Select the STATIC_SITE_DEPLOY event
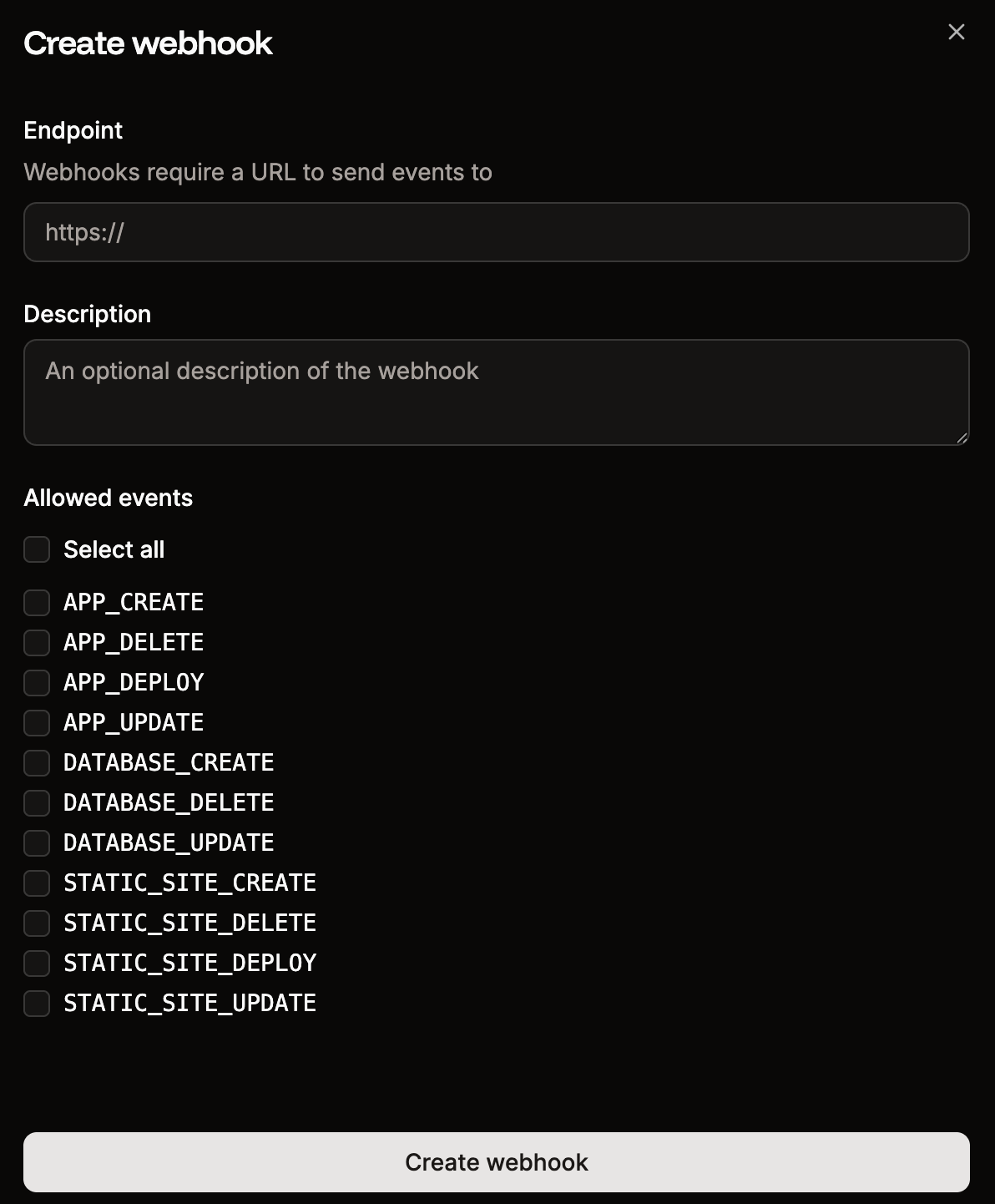 point(36,963)
